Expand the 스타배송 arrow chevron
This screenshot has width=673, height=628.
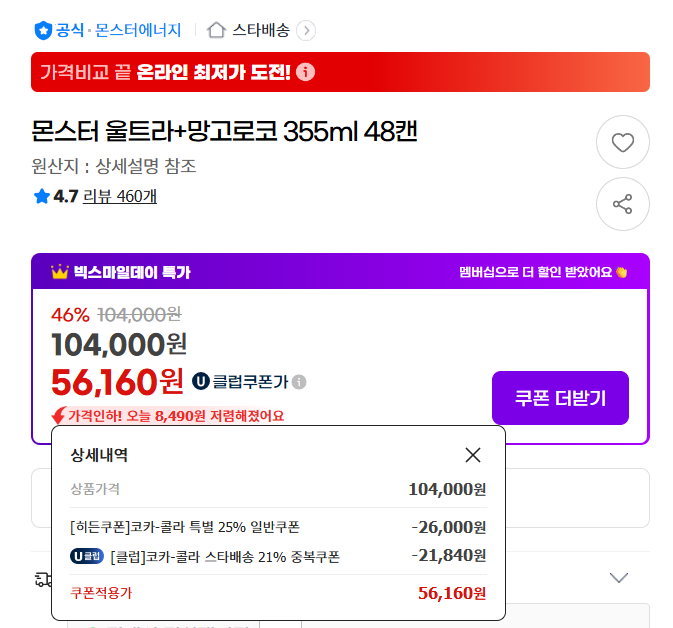(306, 31)
